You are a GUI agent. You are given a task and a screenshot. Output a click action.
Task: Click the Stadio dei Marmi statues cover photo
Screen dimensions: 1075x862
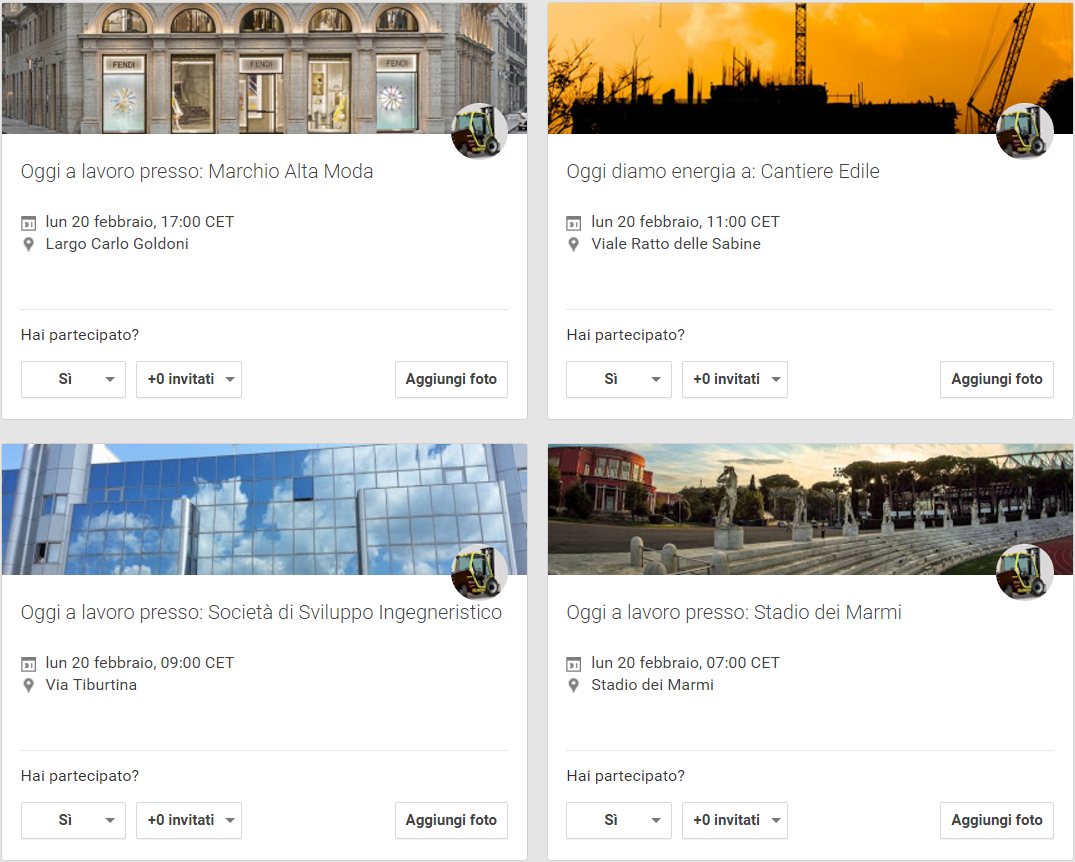pos(810,509)
